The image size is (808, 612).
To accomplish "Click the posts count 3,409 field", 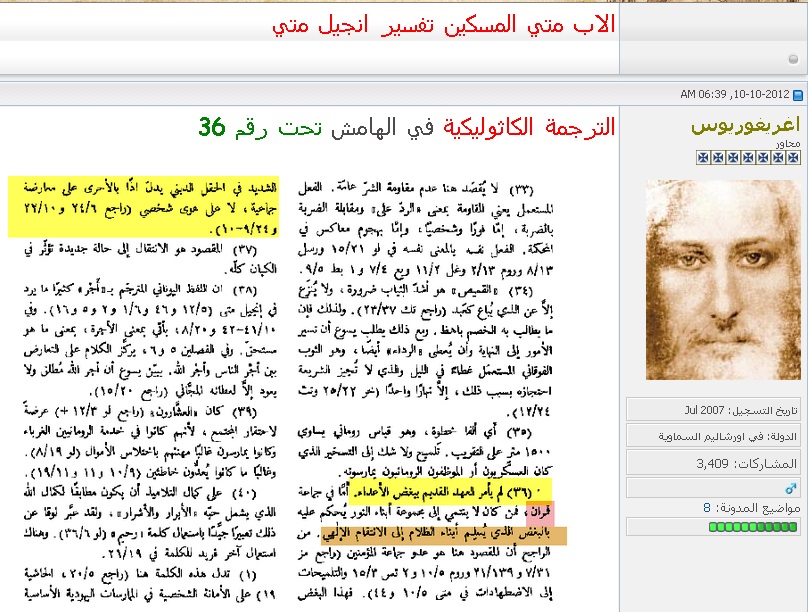I will [715, 463].
